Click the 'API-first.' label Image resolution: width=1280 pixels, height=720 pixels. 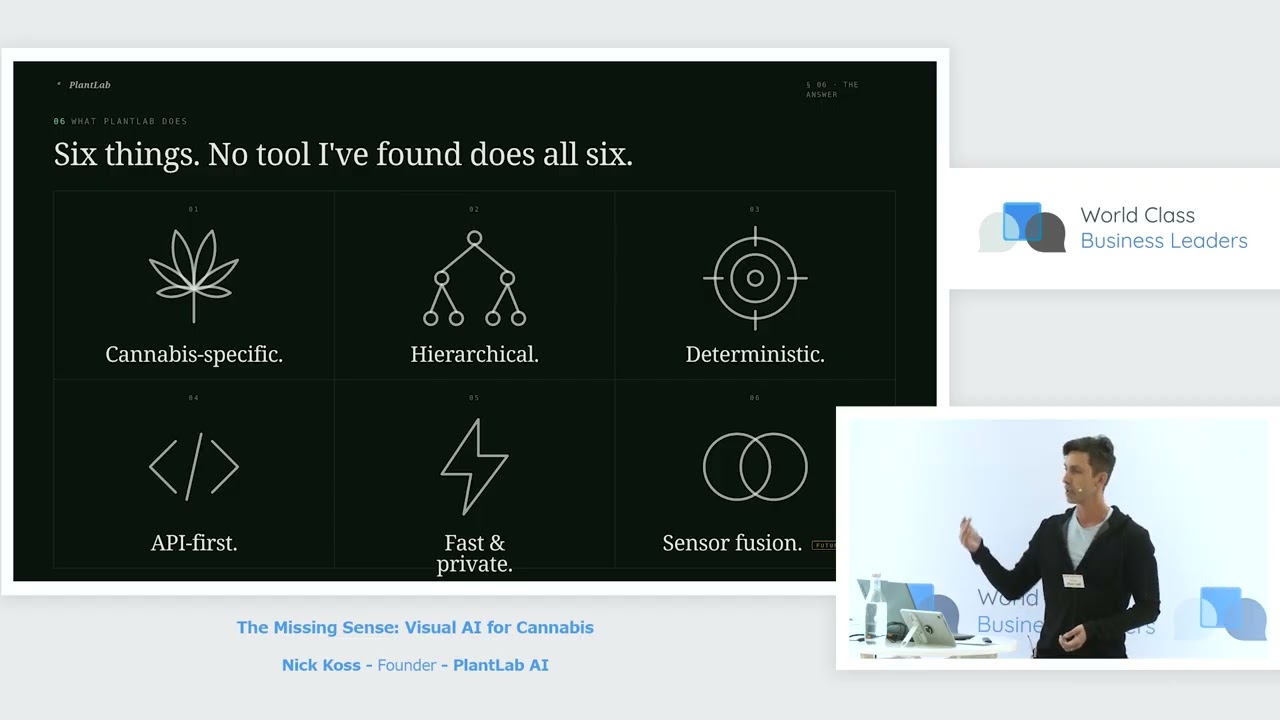click(194, 543)
